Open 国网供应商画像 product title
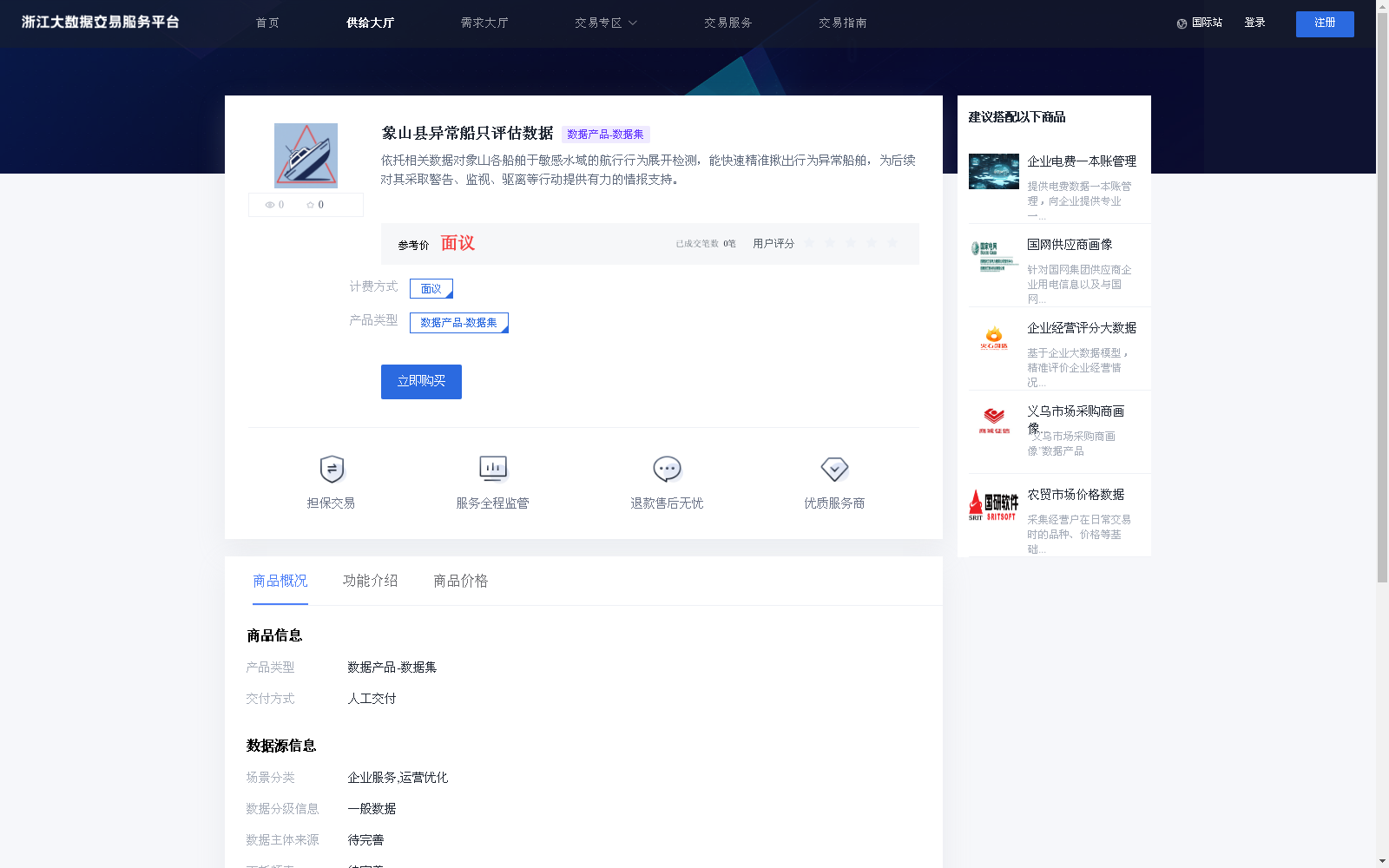Viewport: 1389px width, 868px height. coord(1070,245)
